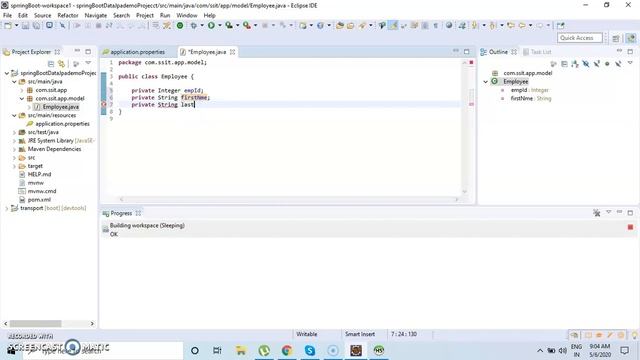640x360 pixels.
Task: Open File Explorer from the Windows taskbar
Action: 241,350
